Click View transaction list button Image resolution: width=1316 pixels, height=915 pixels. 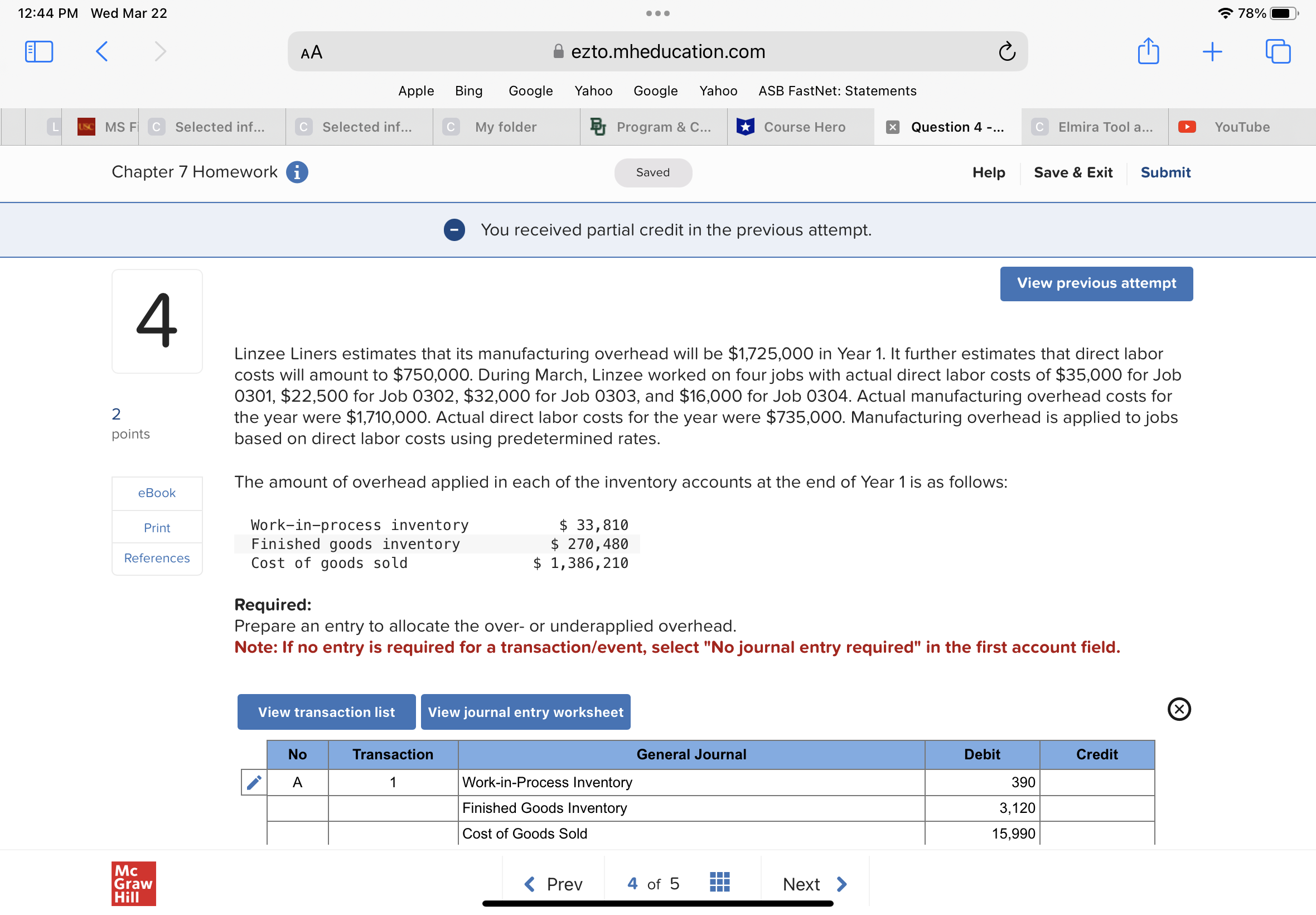click(x=326, y=712)
